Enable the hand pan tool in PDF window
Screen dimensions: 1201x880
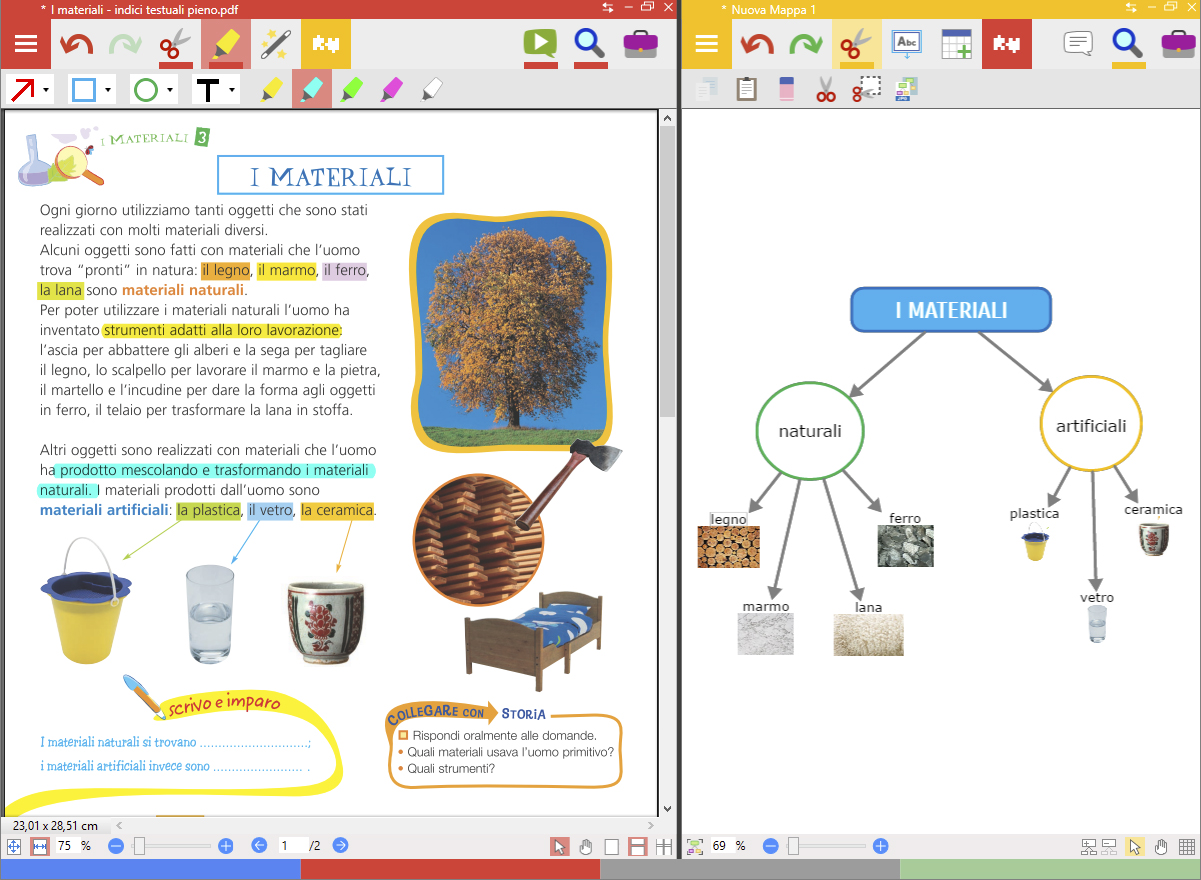(x=585, y=847)
